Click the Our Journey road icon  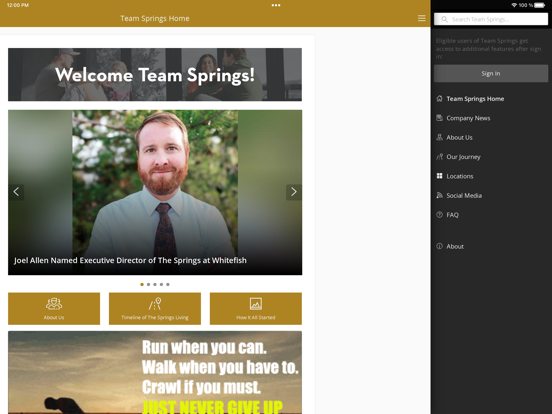pos(439,157)
